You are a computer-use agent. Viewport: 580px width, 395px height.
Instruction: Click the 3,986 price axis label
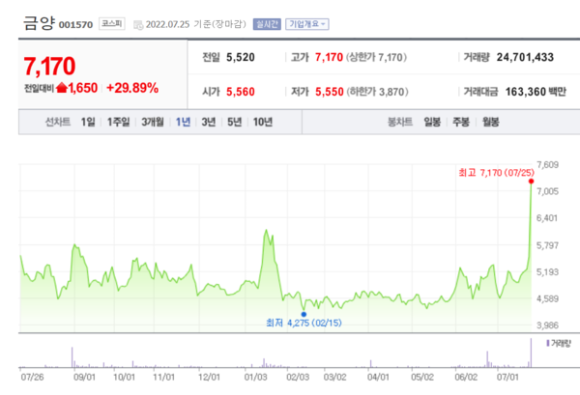point(548,325)
